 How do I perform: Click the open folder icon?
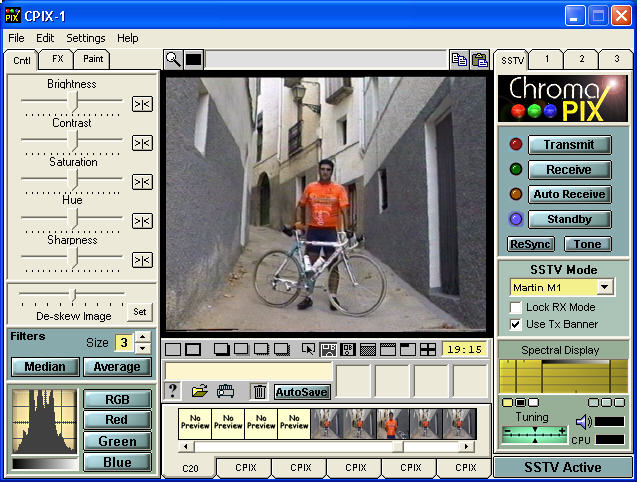200,392
